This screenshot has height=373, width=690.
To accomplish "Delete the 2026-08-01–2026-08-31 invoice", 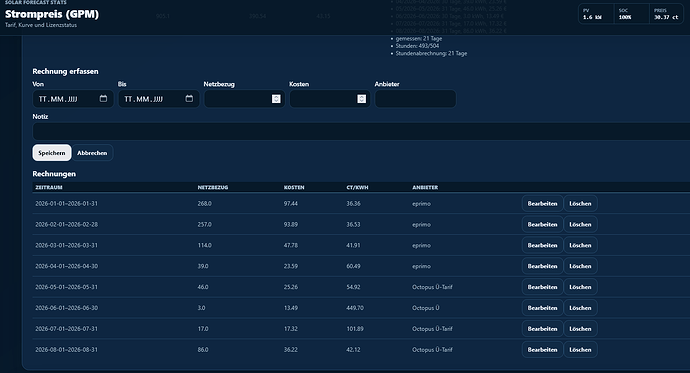I will [580, 350].
